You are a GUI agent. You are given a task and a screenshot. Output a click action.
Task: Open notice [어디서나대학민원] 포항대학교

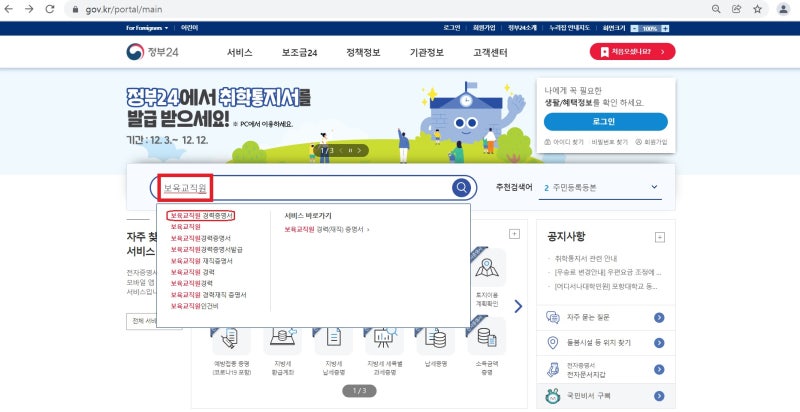coord(606,287)
